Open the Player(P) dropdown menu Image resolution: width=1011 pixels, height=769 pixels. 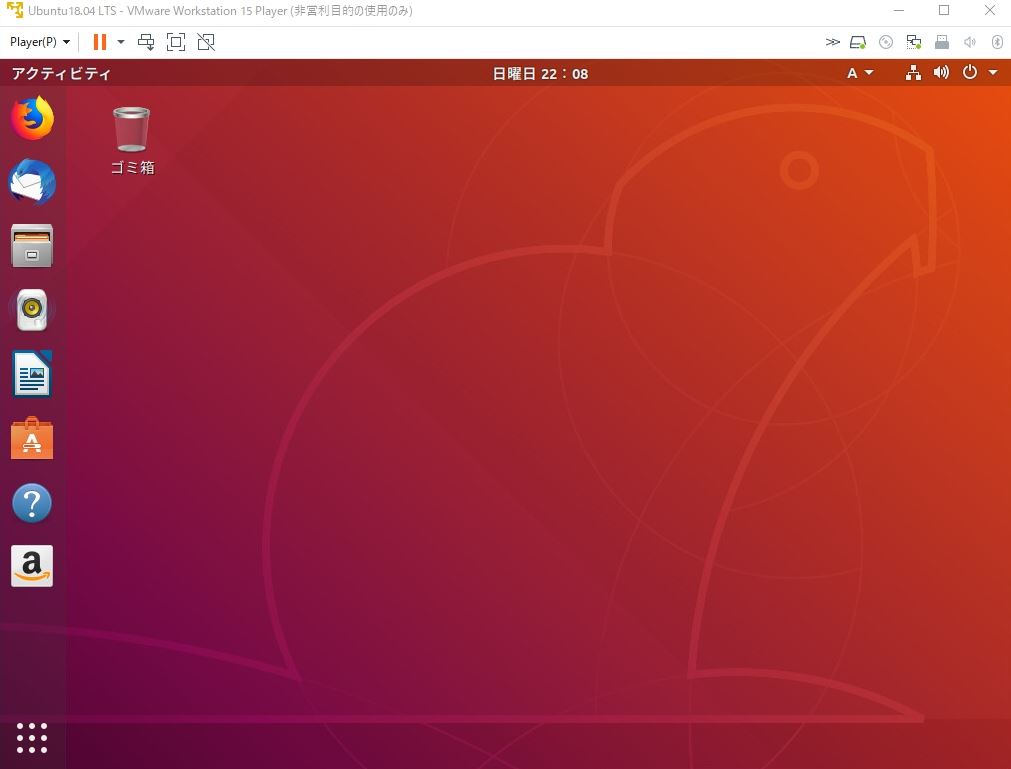click(40, 42)
